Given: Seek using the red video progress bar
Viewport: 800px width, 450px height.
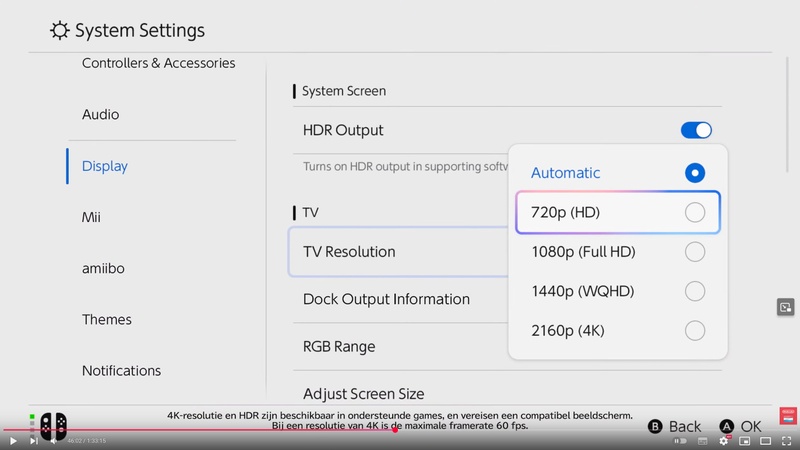Looking at the screenshot, I should pyautogui.click(x=199, y=430).
